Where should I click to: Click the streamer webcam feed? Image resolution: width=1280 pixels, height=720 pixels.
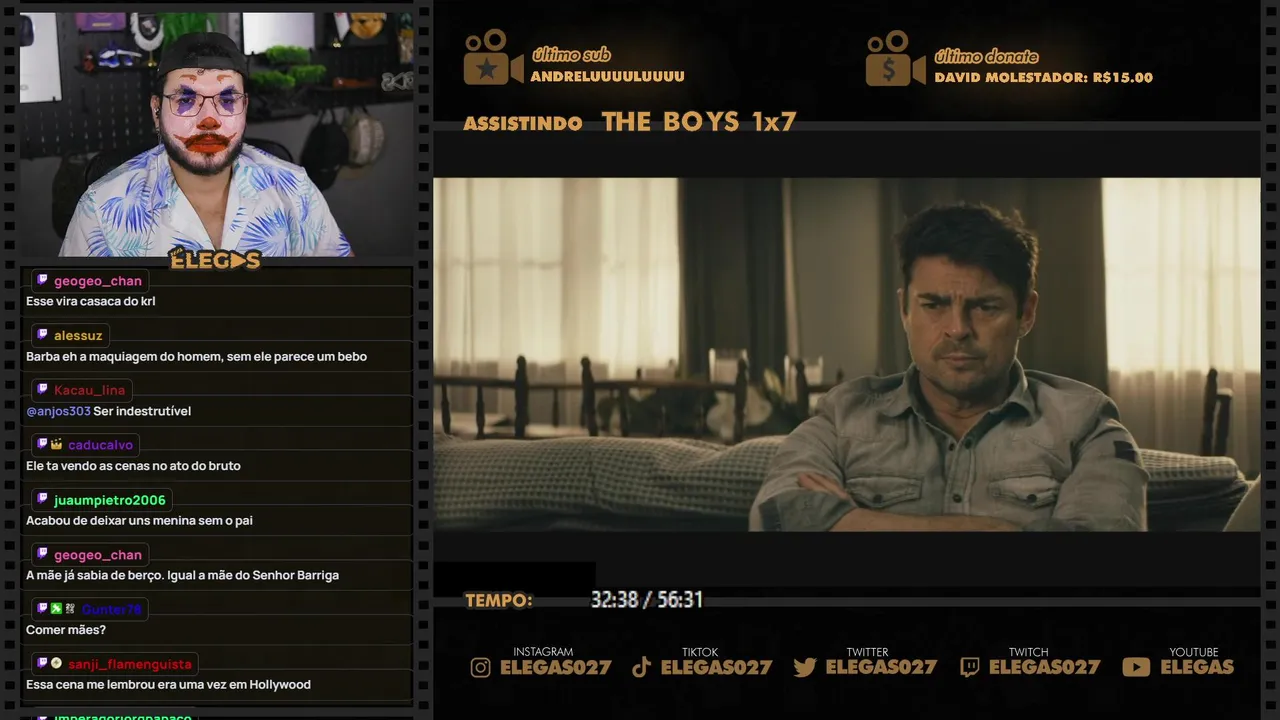(216, 134)
